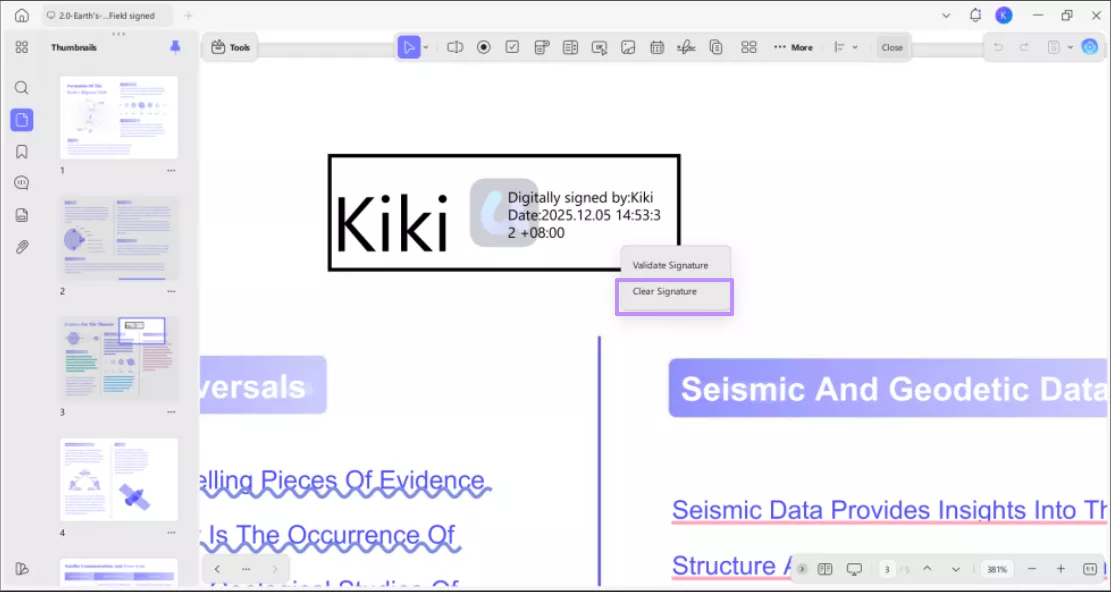The image size is (1111, 592).
Task: Click the Close button on toolbar
Action: point(892,46)
